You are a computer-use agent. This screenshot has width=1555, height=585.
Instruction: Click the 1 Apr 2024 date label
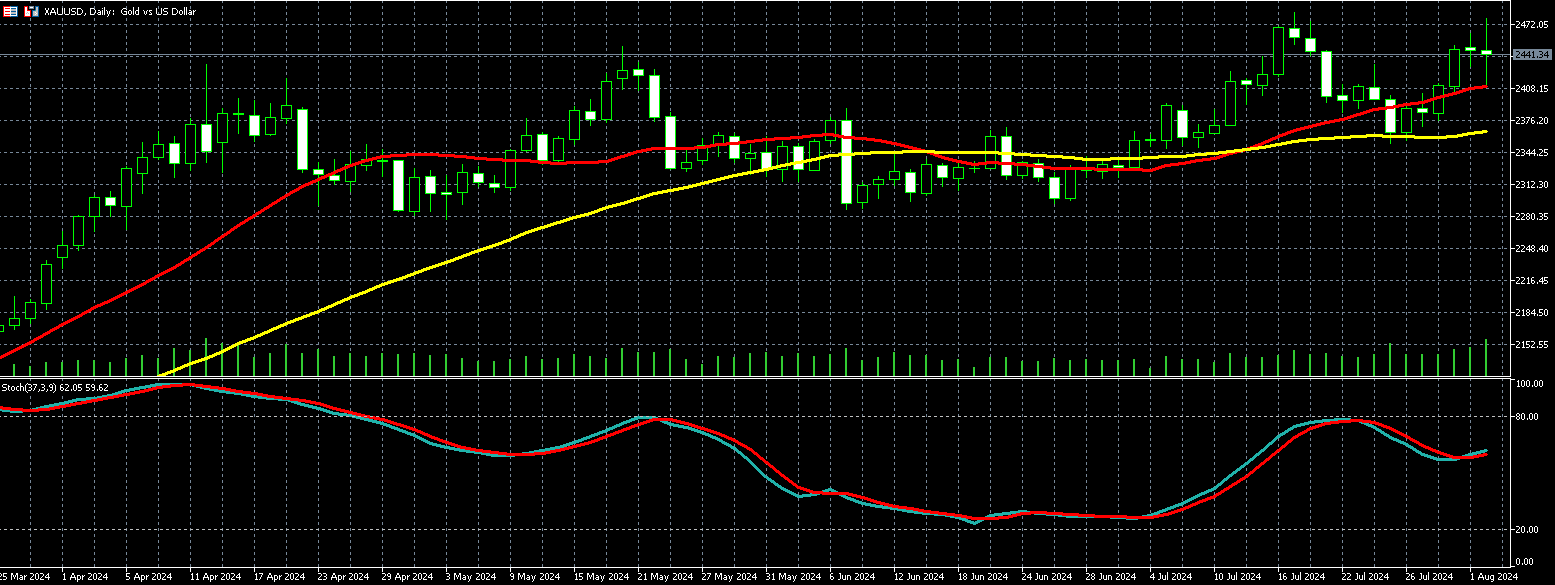click(x=85, y=577)
